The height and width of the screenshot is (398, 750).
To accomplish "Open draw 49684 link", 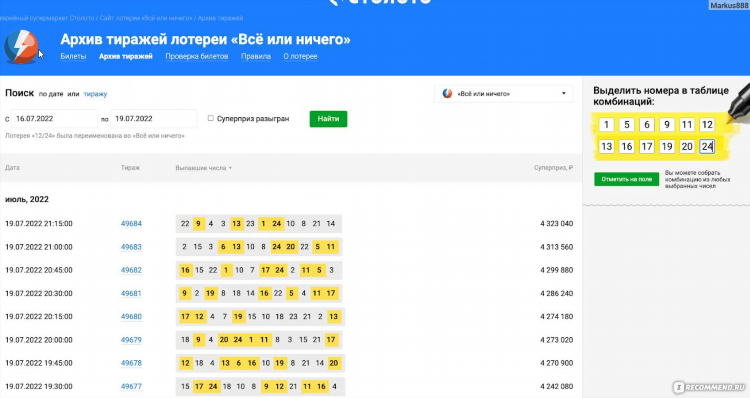I will coord(131,223).
